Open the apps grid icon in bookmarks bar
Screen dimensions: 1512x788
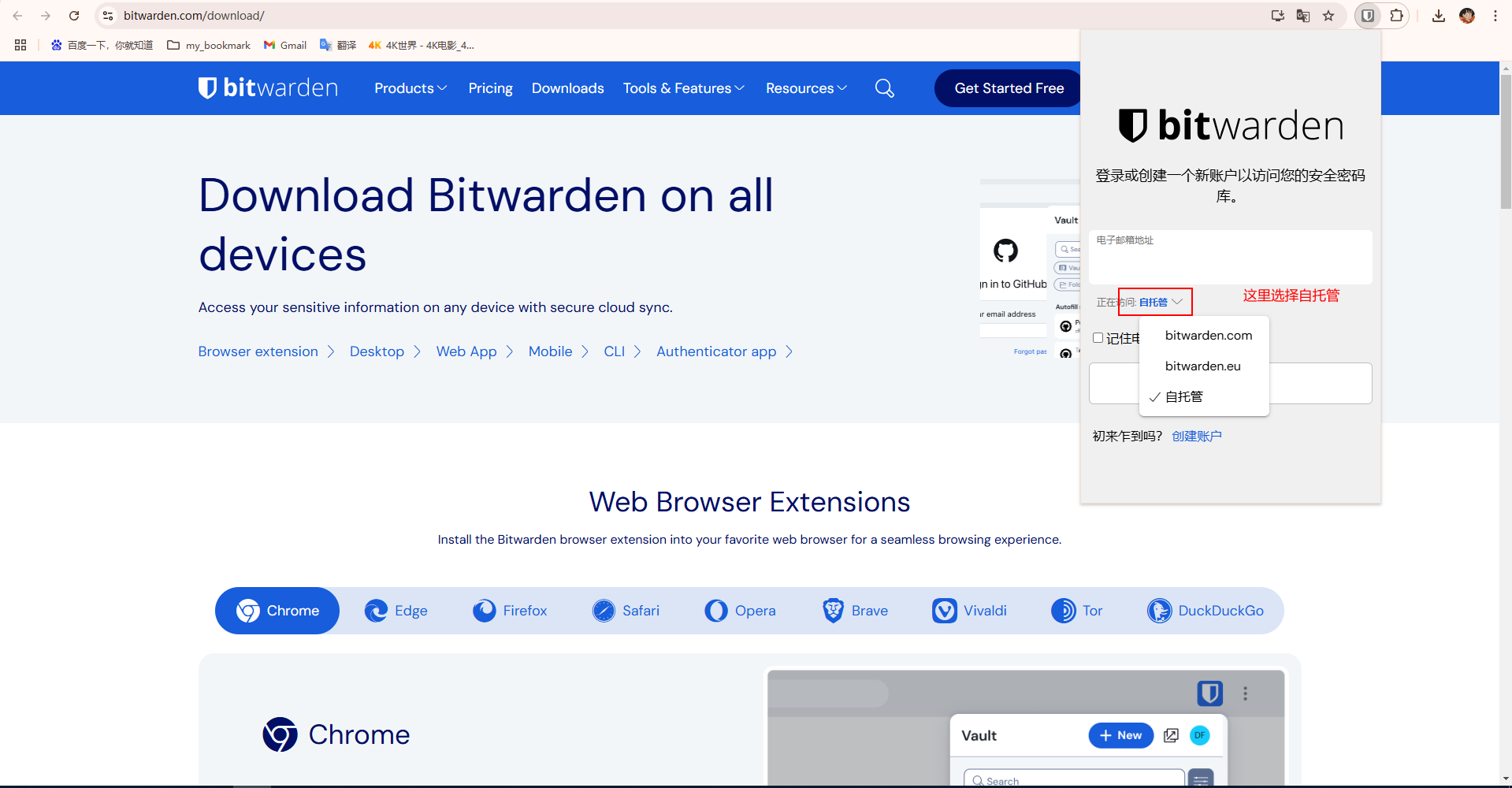point(20,45)
